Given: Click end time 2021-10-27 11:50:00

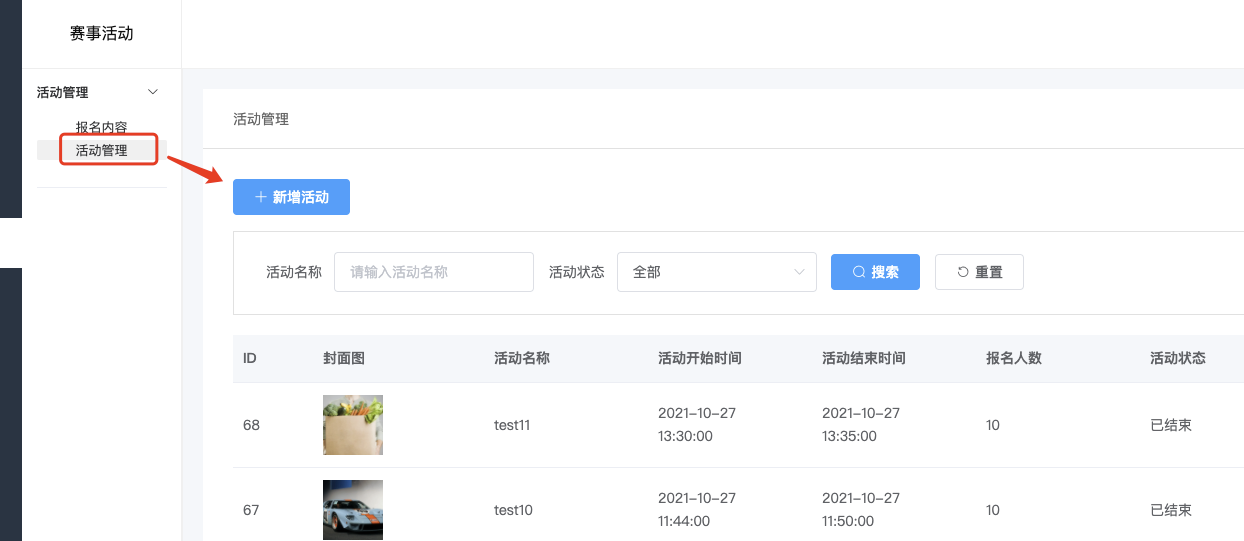Looking at the screenshot, I should coord(861,510).
